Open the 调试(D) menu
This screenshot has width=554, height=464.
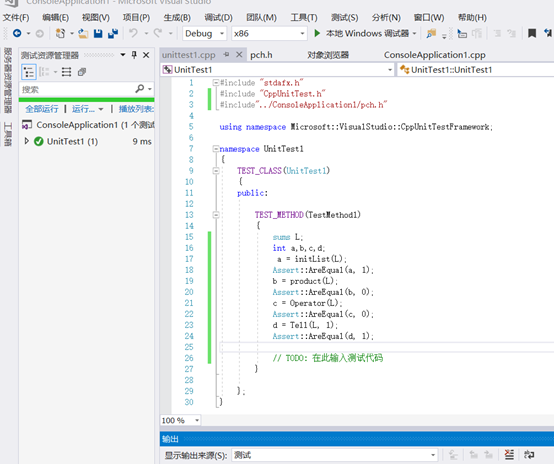[x=218, y=17]
